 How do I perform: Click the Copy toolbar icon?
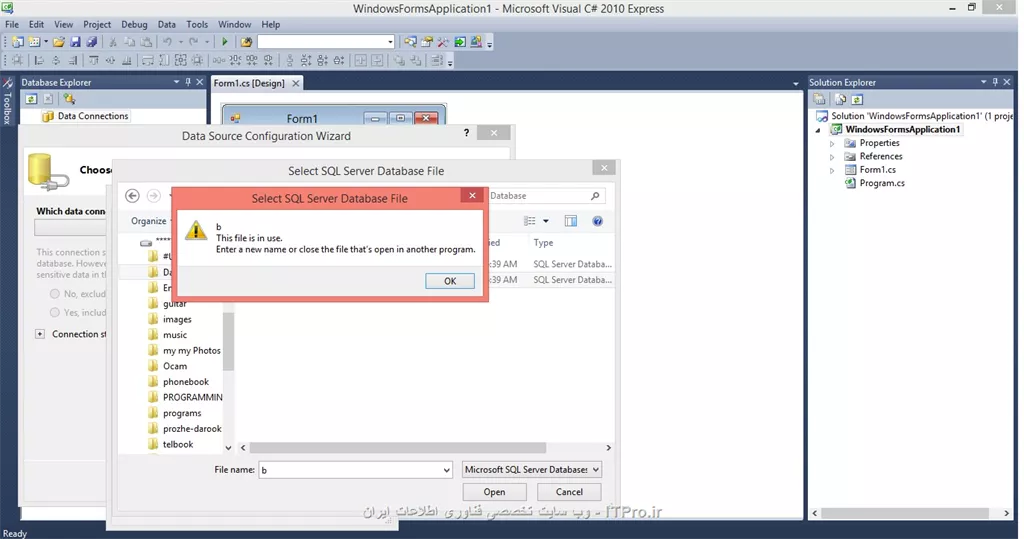(129, 42)
